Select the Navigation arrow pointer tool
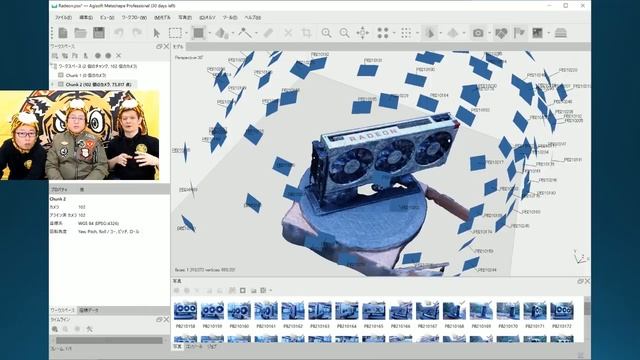Image resolution: width=640 pixels, height=360 pixels. [x=156, y=33]
